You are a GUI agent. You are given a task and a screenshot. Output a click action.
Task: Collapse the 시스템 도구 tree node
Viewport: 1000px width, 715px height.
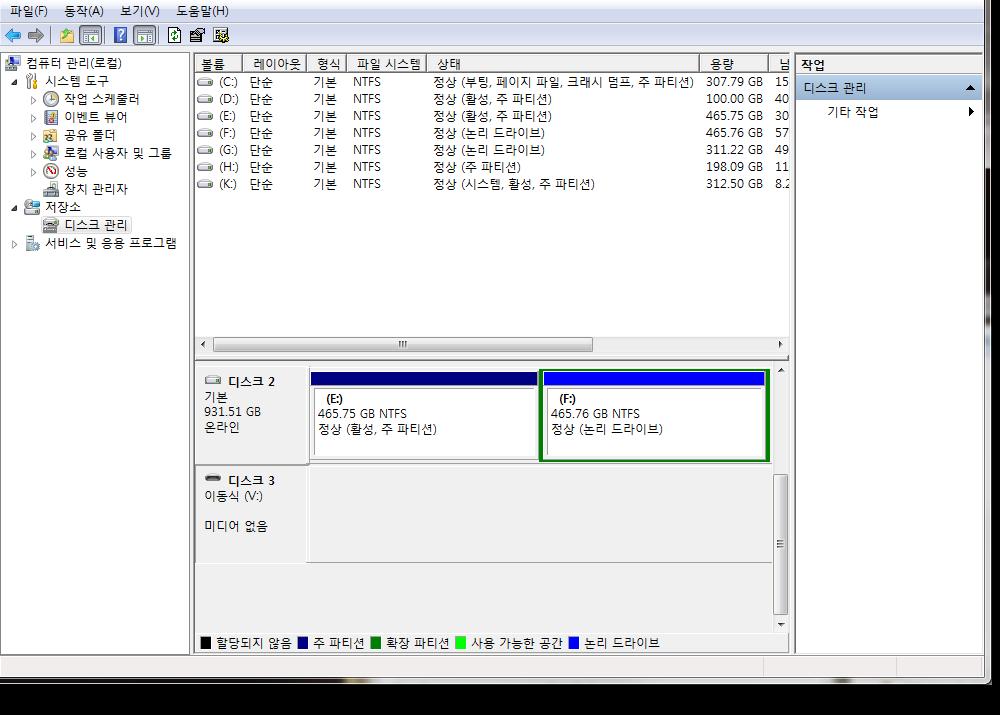tap(14, 82)
